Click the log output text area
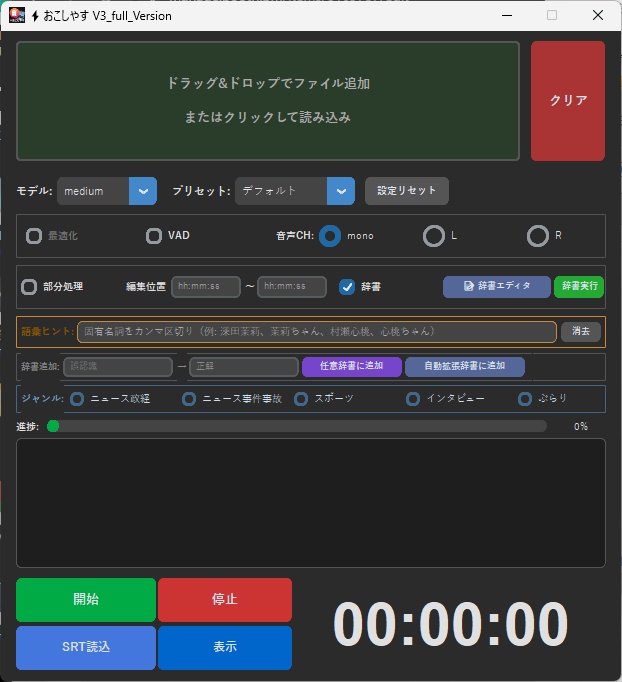This screenshot has width=622, height=682. tap(311, 503)
